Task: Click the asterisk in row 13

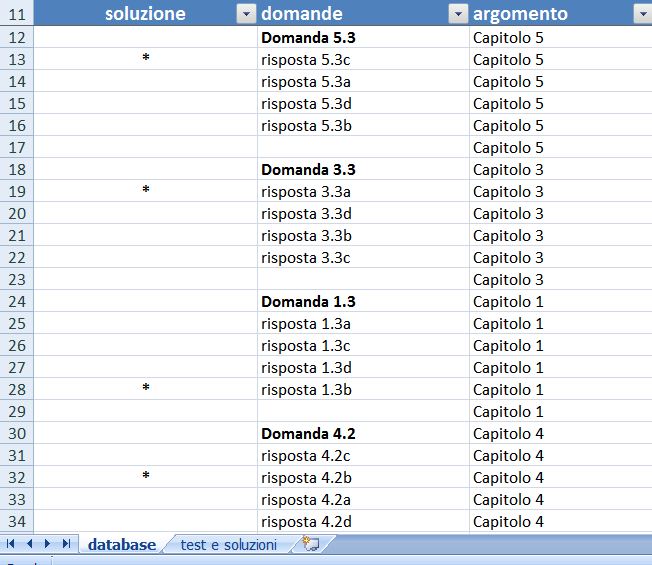Action: point(146,57)
